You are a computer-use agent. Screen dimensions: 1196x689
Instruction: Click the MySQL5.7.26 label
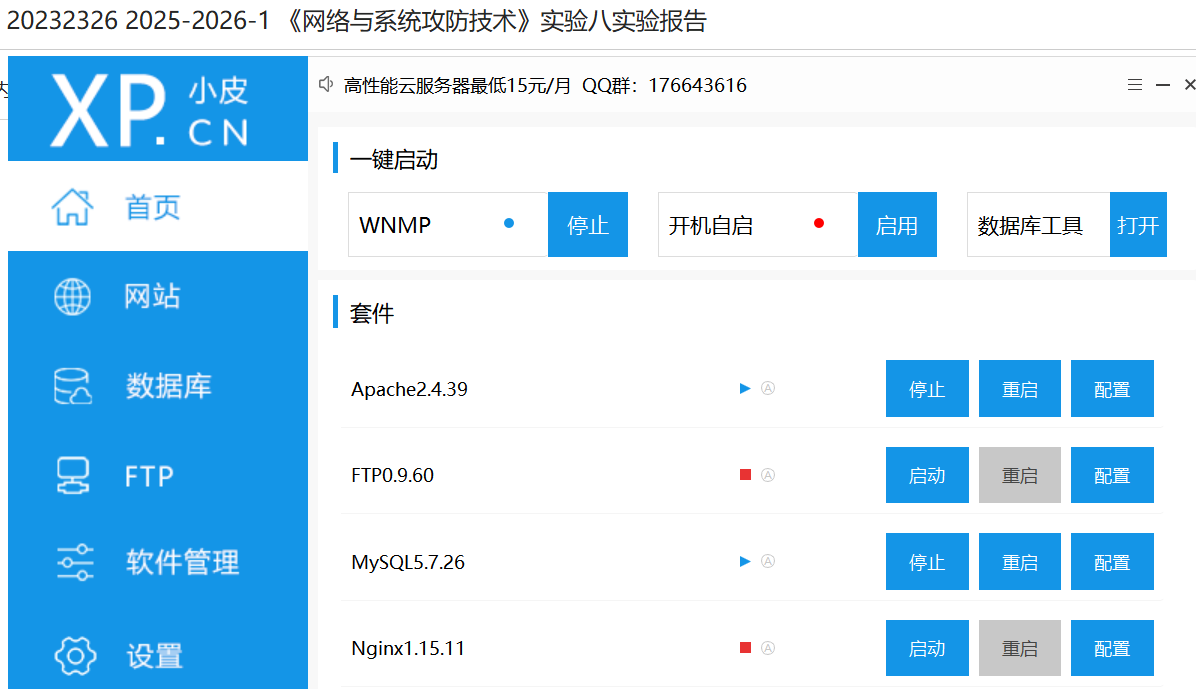point(407,562)
